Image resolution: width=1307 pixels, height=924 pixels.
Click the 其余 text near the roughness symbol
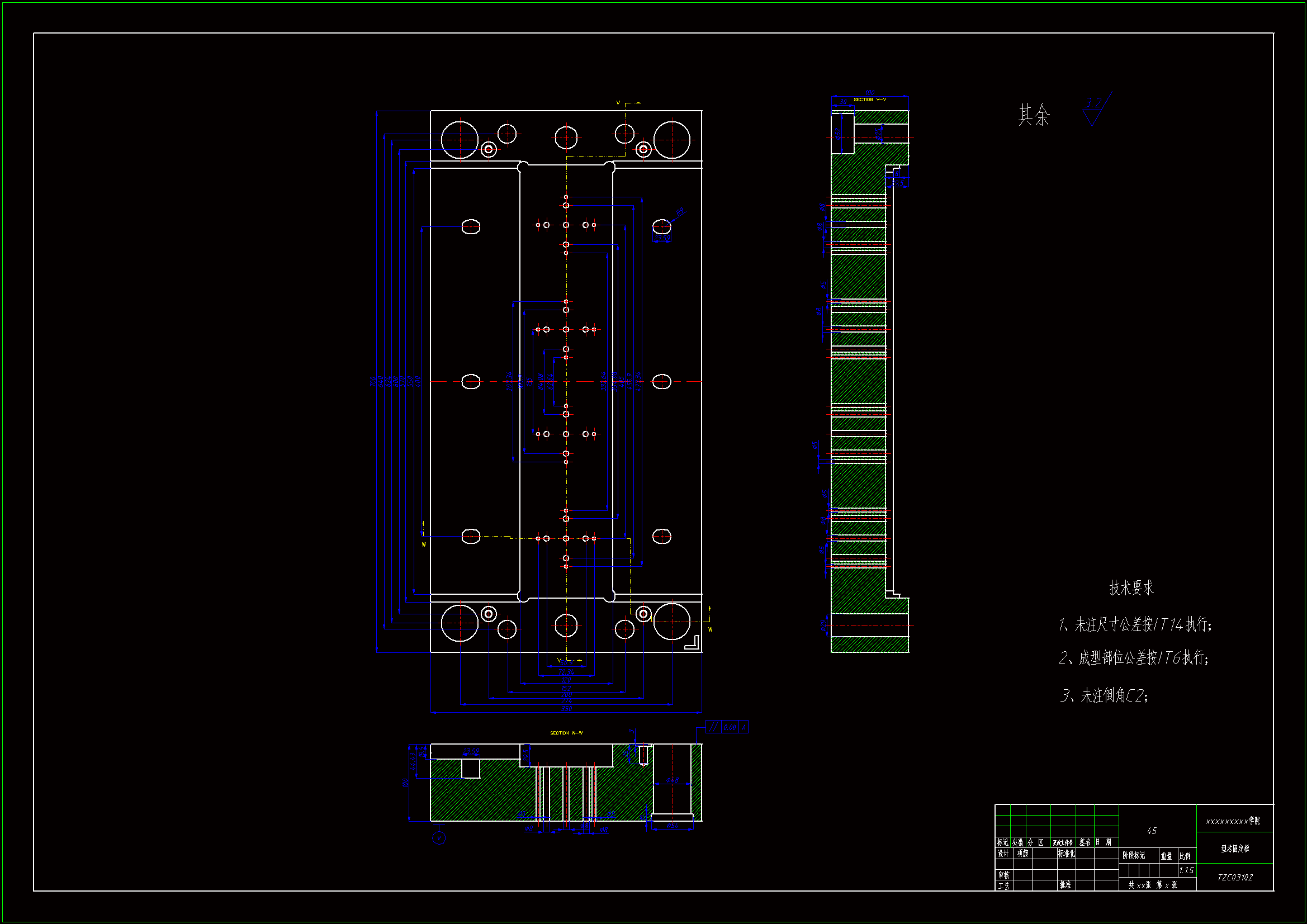click(1034, 115)
